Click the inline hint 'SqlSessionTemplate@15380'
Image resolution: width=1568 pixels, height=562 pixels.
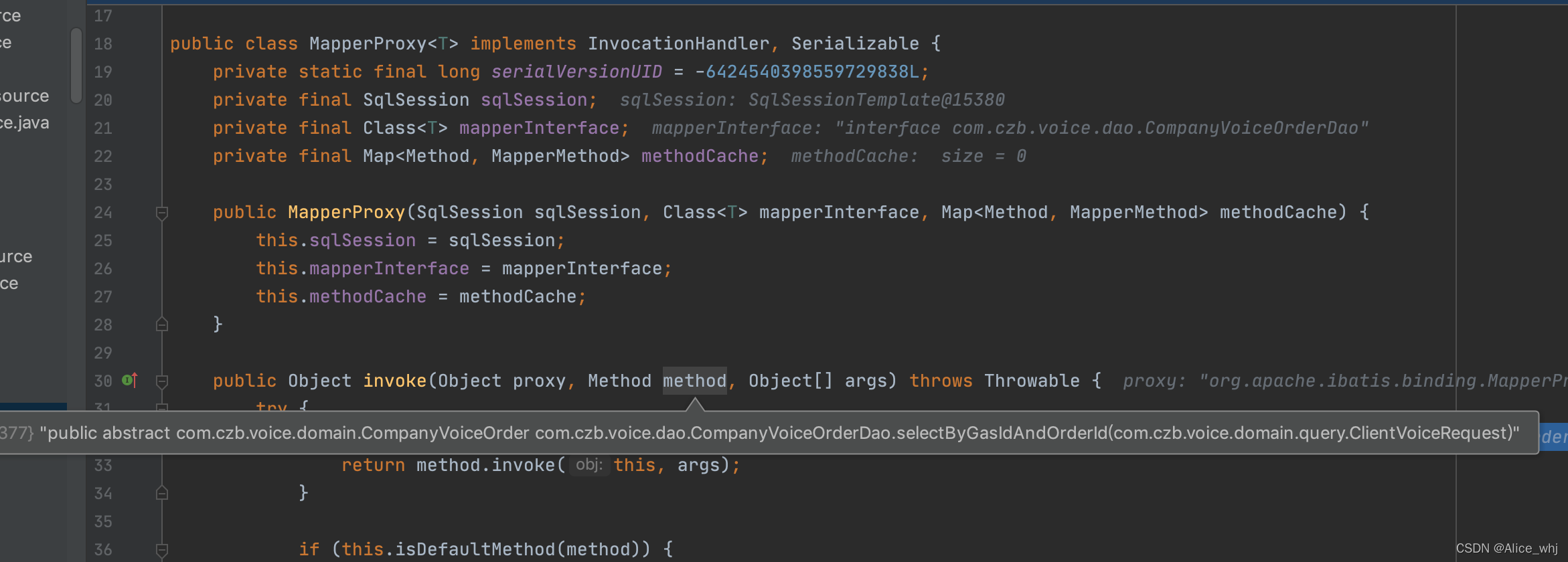pos(877,100)
